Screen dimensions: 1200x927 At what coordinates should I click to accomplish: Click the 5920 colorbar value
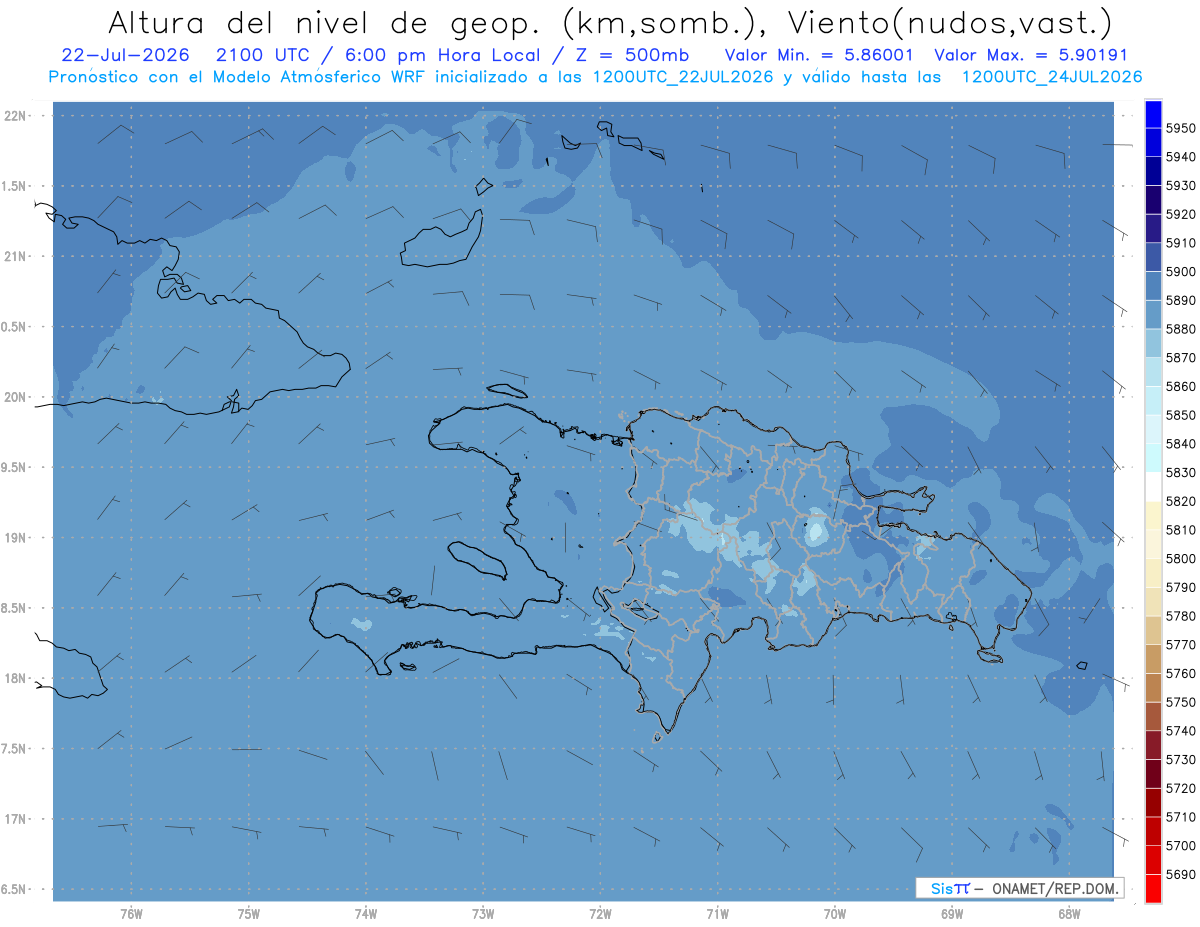point(1181,214)
